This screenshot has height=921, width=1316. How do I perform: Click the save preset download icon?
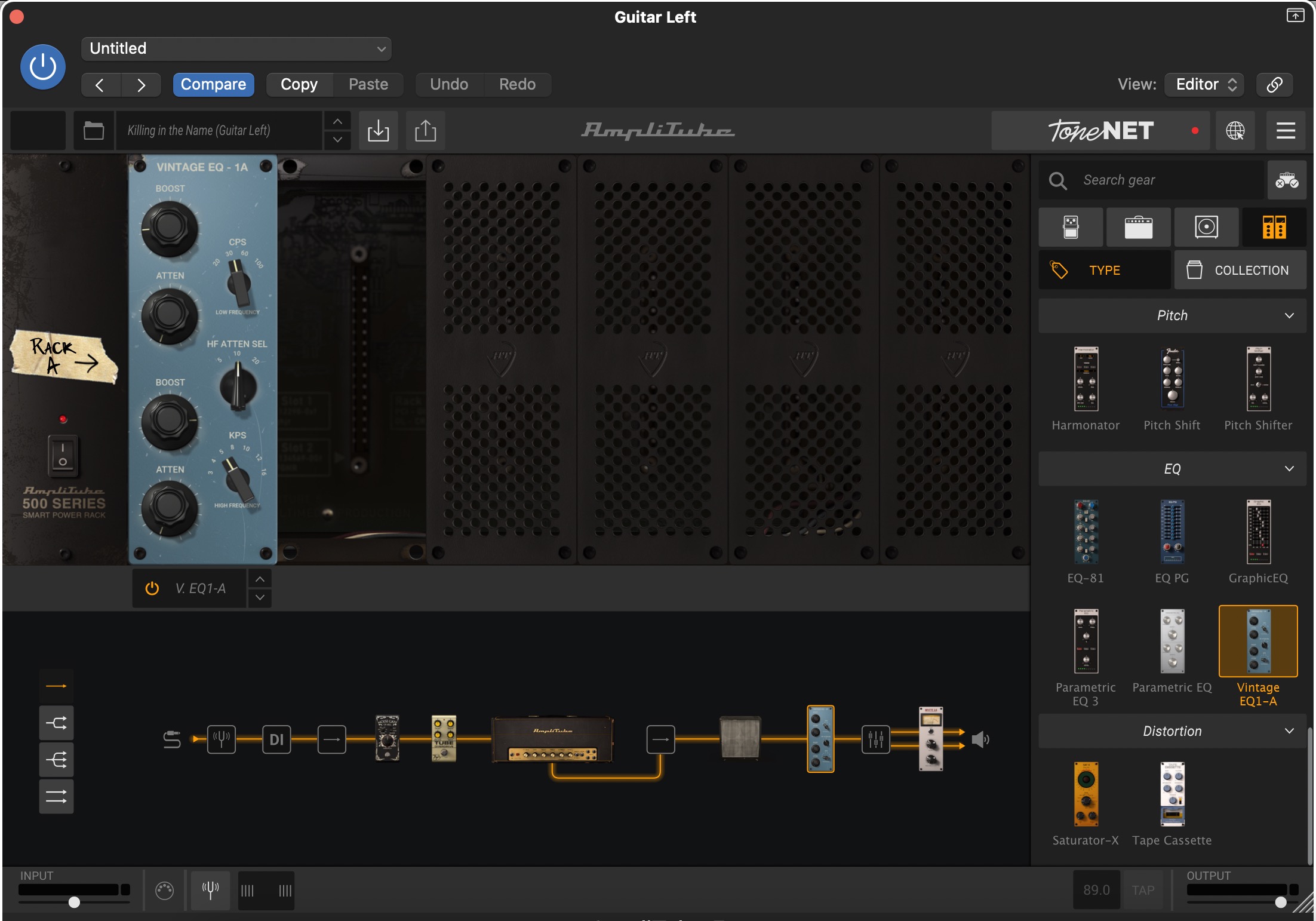[x=378, y=130]
